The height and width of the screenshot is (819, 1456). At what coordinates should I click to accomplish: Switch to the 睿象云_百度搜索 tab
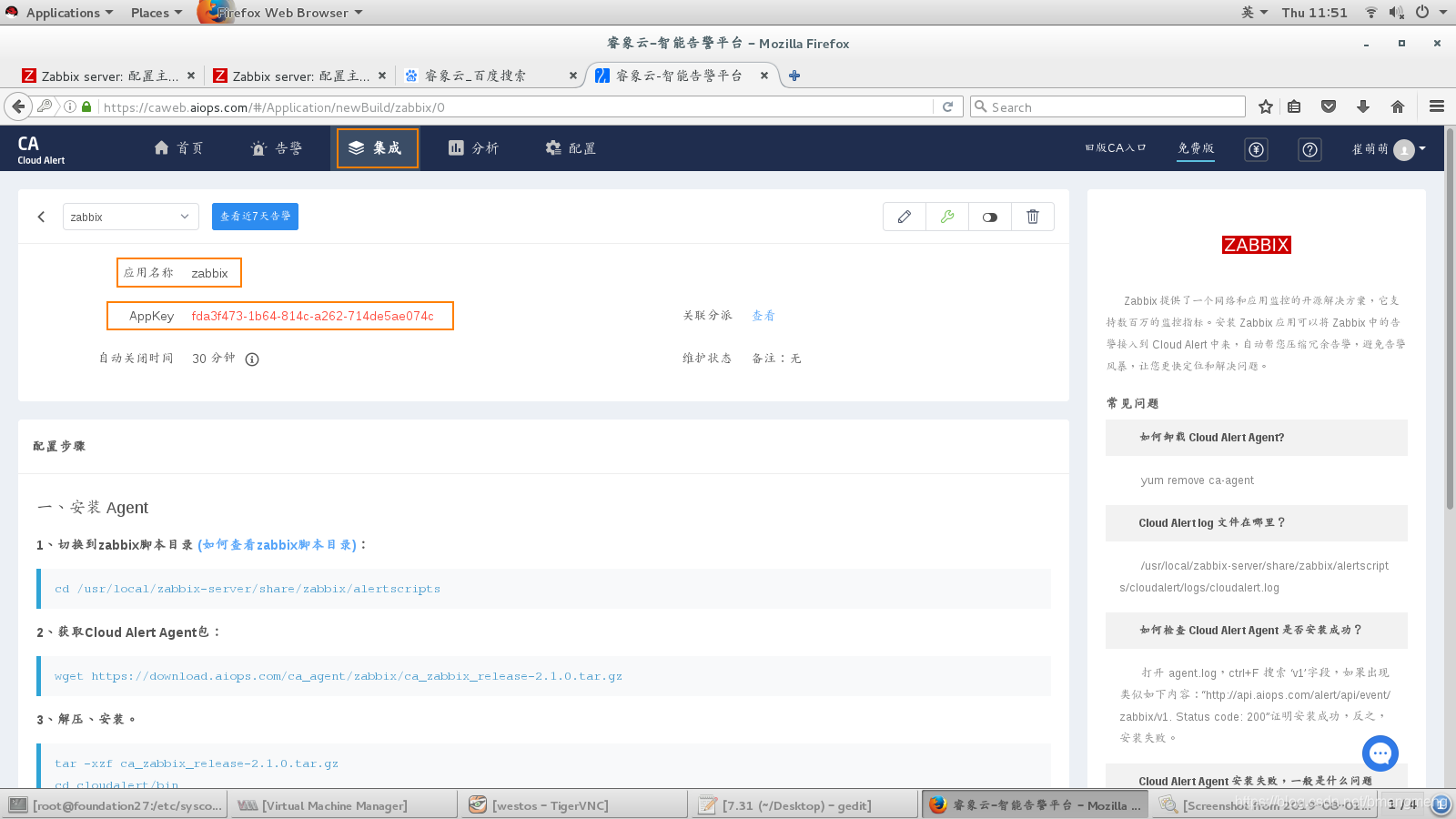pos(491,76)
